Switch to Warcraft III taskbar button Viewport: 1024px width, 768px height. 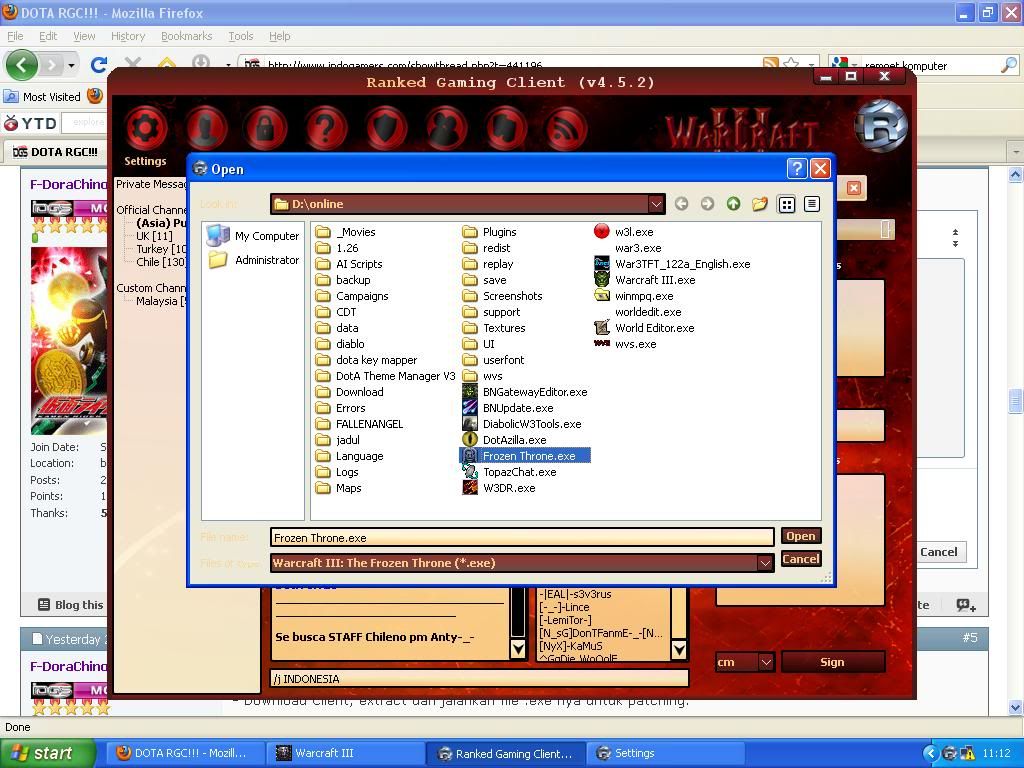coord(345,754)
